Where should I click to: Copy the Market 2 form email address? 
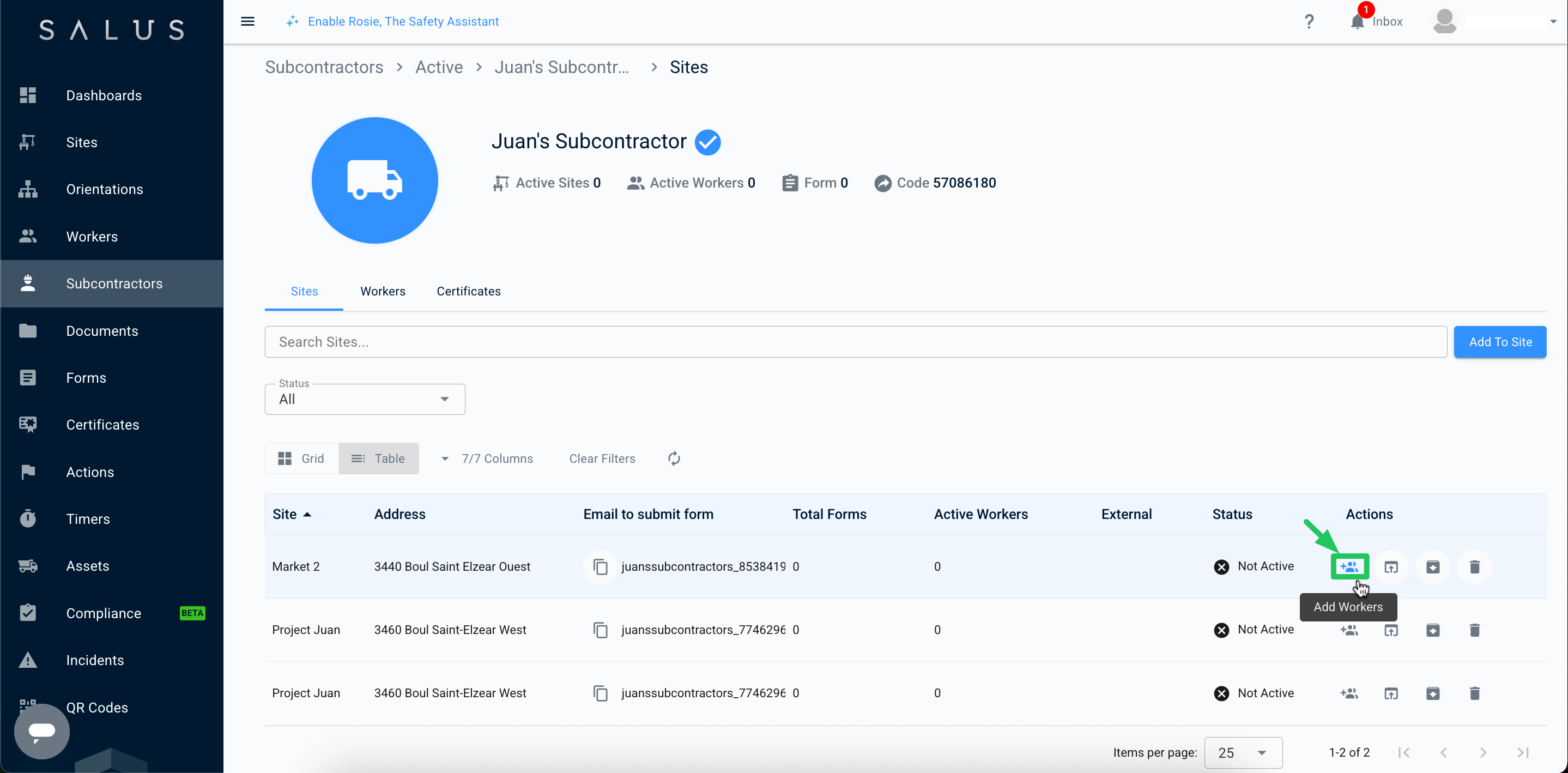601,567
